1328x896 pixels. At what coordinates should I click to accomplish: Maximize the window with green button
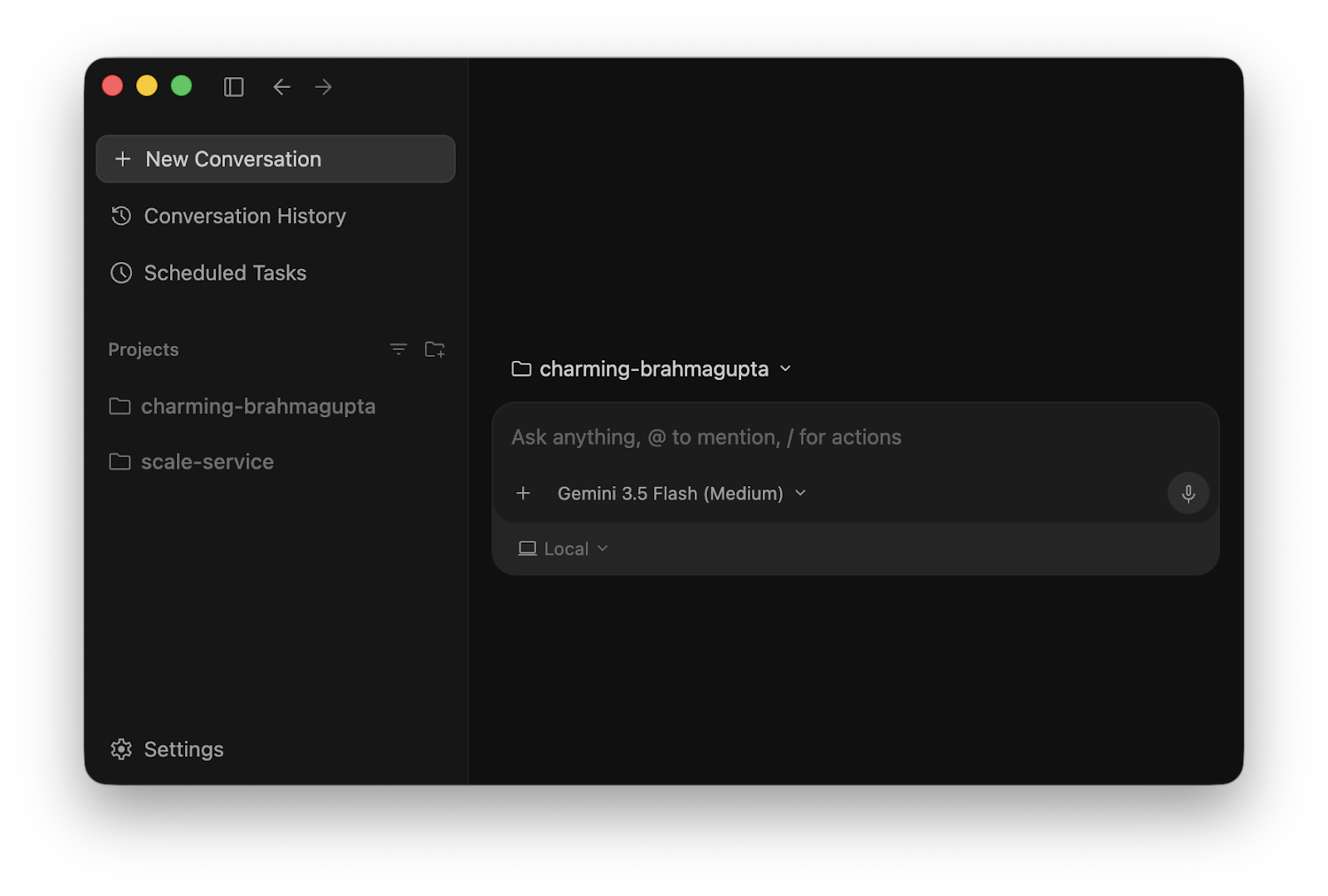tap(182, 85)
